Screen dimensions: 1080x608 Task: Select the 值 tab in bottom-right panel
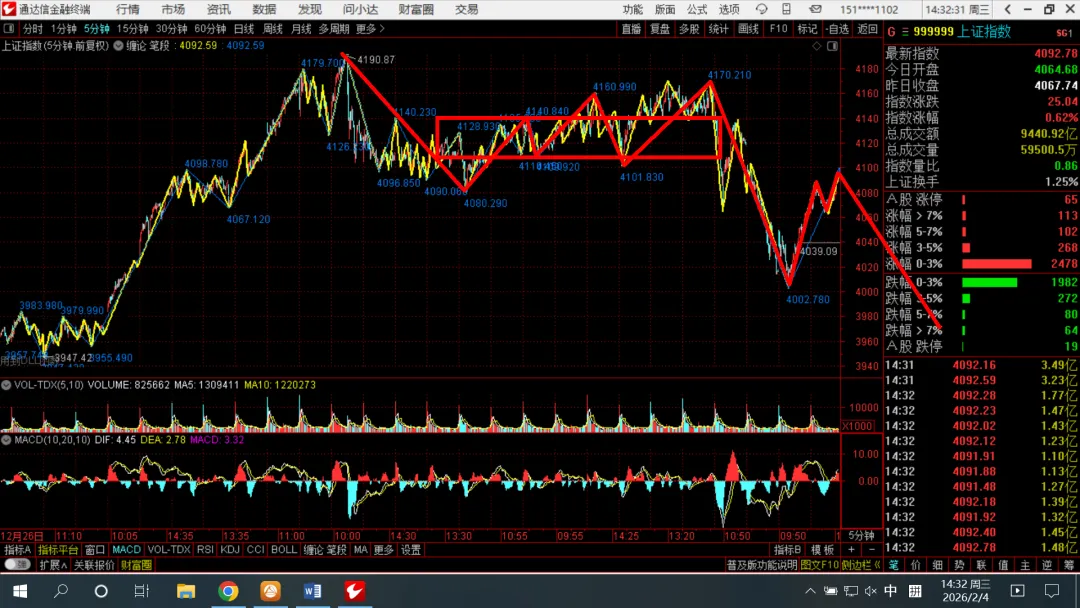tap(1004, 565)
